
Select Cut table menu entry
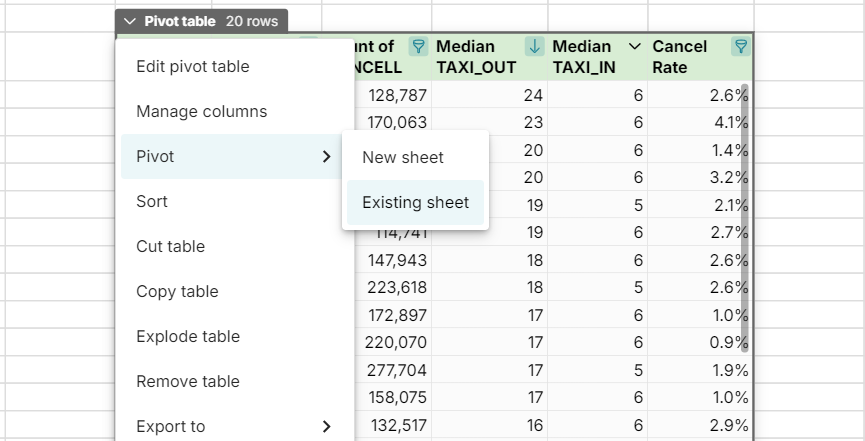(x=170, y=247)
